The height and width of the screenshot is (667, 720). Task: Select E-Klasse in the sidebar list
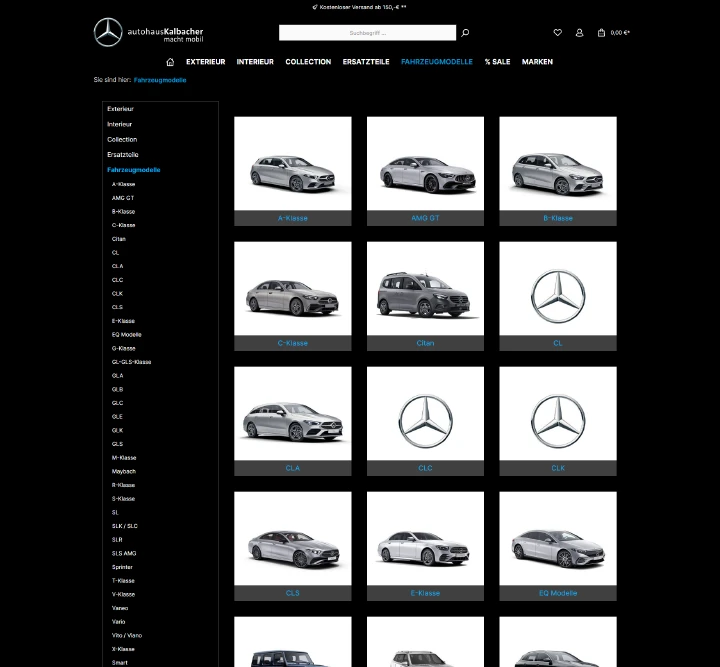click(x=123, y=321)
